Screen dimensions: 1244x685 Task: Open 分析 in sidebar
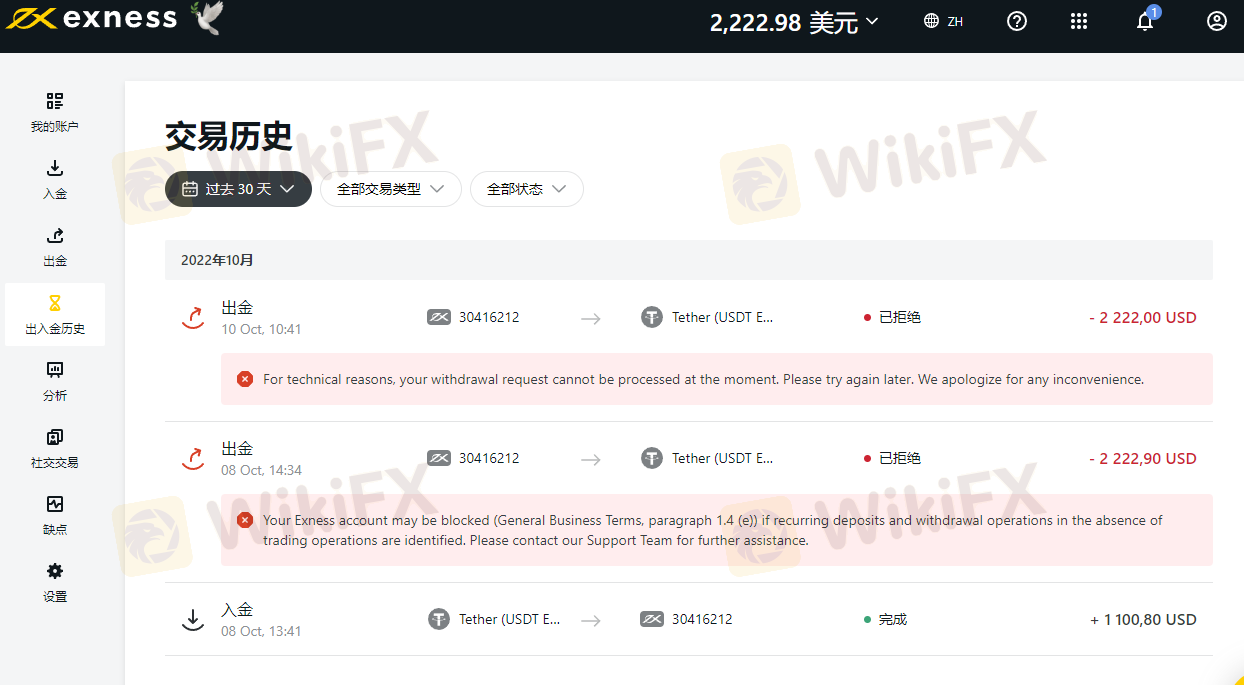click(55, 381)
